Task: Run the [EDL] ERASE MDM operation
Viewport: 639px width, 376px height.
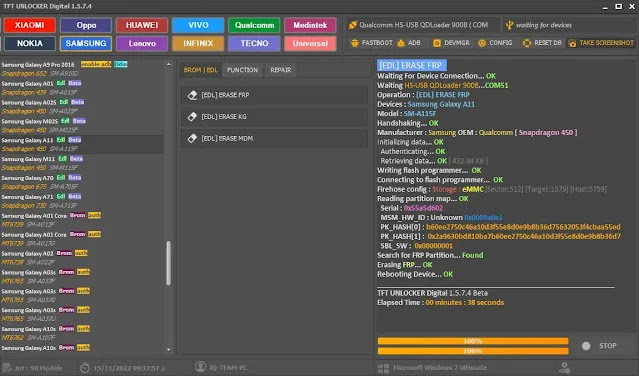Action: coord(274,139)
